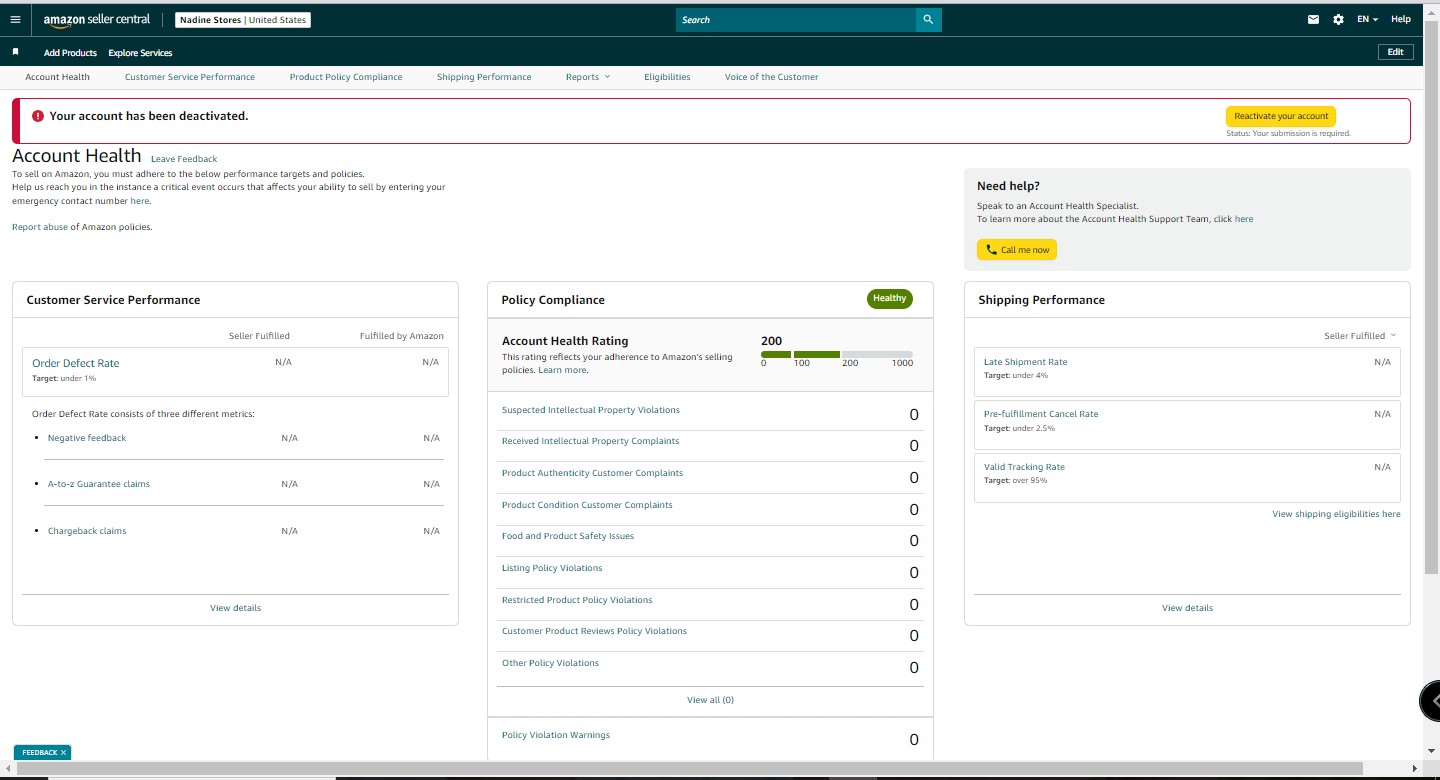Click Product Condition Customer Complaints
Viewport: 1440px width, 780px height.
(587, 505)
